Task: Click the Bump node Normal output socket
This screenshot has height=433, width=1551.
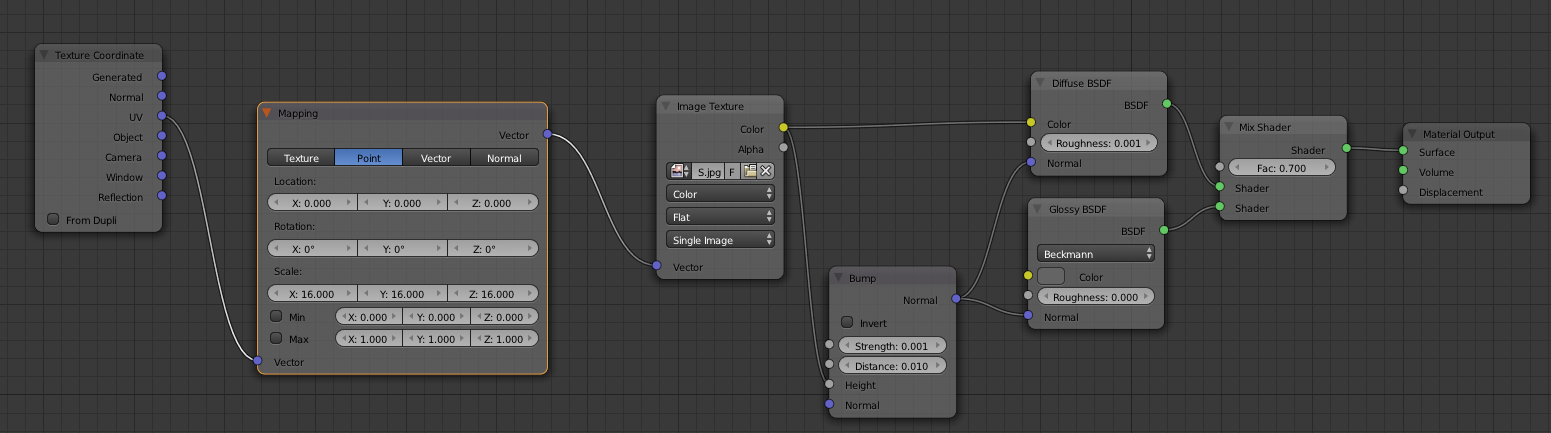Action: click(956, 299)
